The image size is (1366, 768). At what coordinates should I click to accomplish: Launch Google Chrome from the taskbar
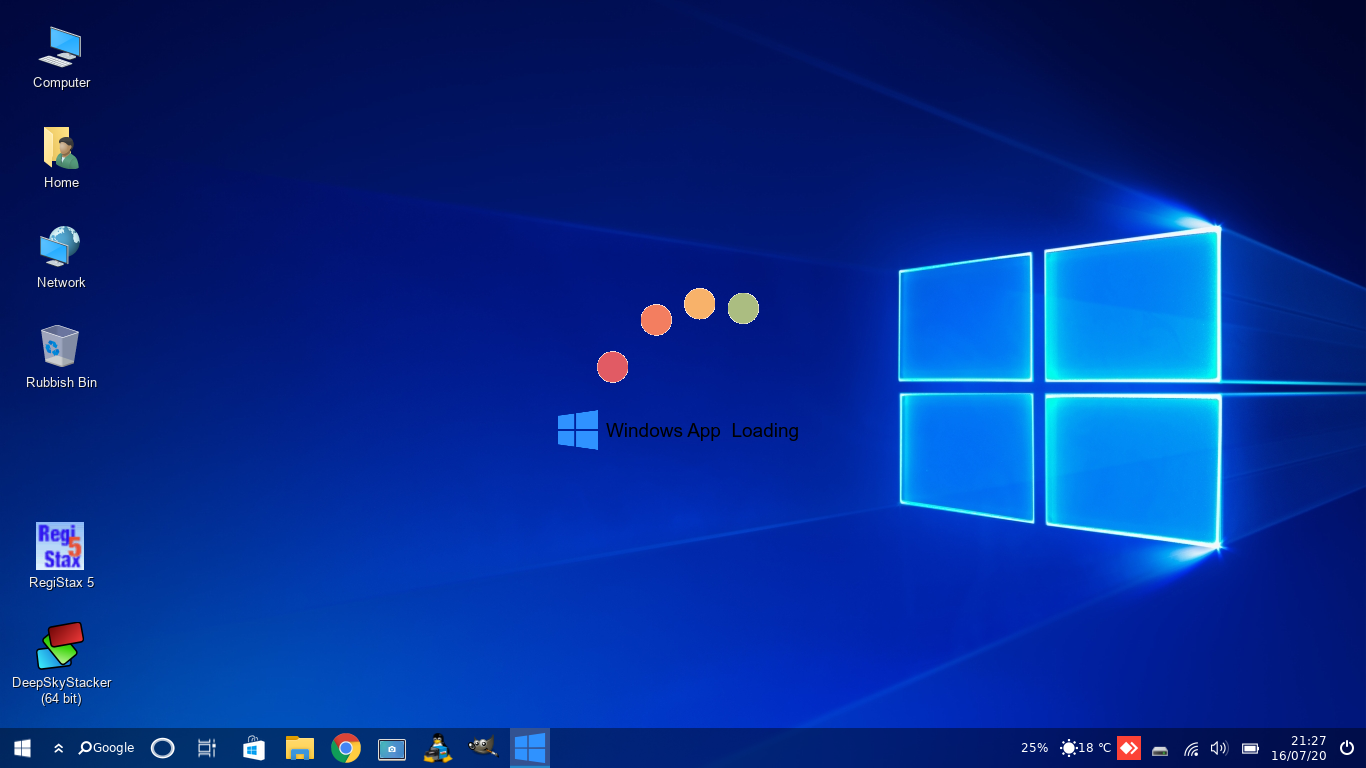pyautogui.click(x=345, y=747)
